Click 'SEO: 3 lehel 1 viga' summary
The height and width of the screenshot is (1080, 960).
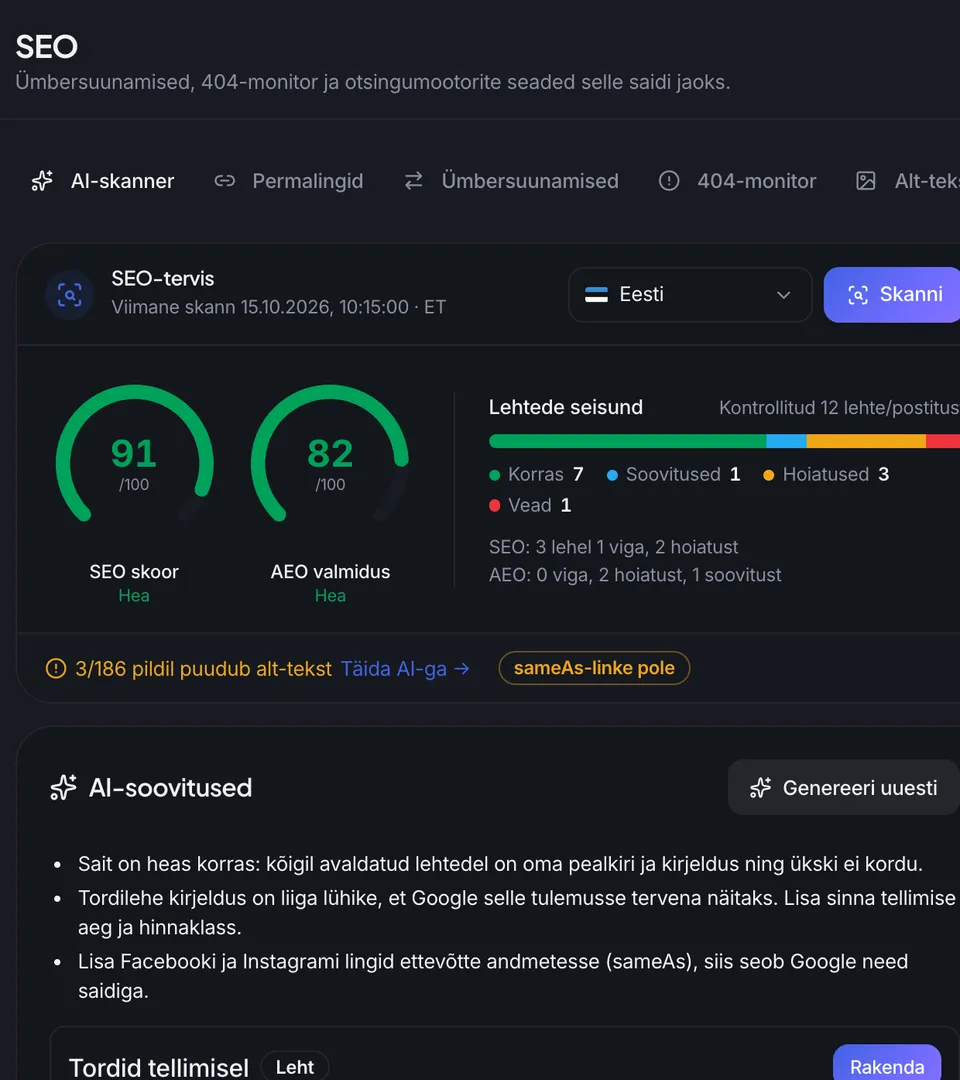(x=613, y=547)
